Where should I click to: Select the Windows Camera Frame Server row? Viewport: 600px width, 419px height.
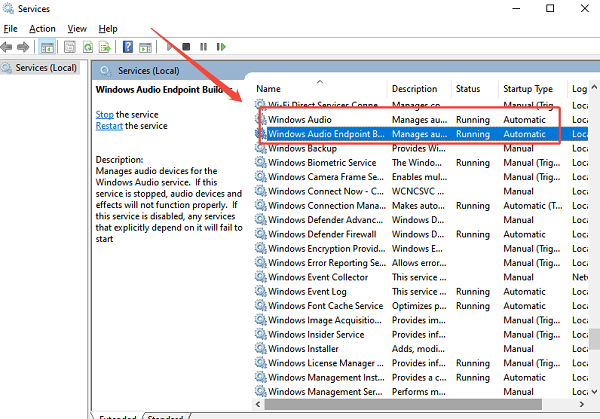[421, 177]
